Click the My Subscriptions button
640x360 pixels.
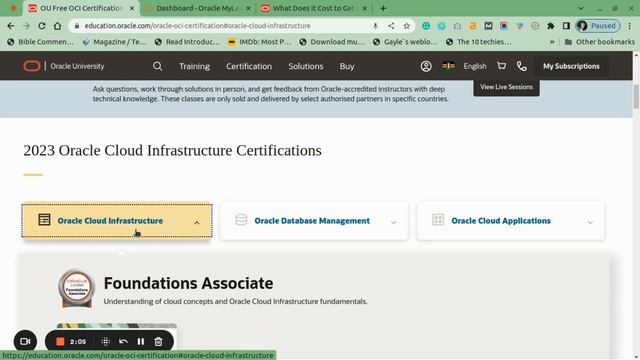[571, 66]
